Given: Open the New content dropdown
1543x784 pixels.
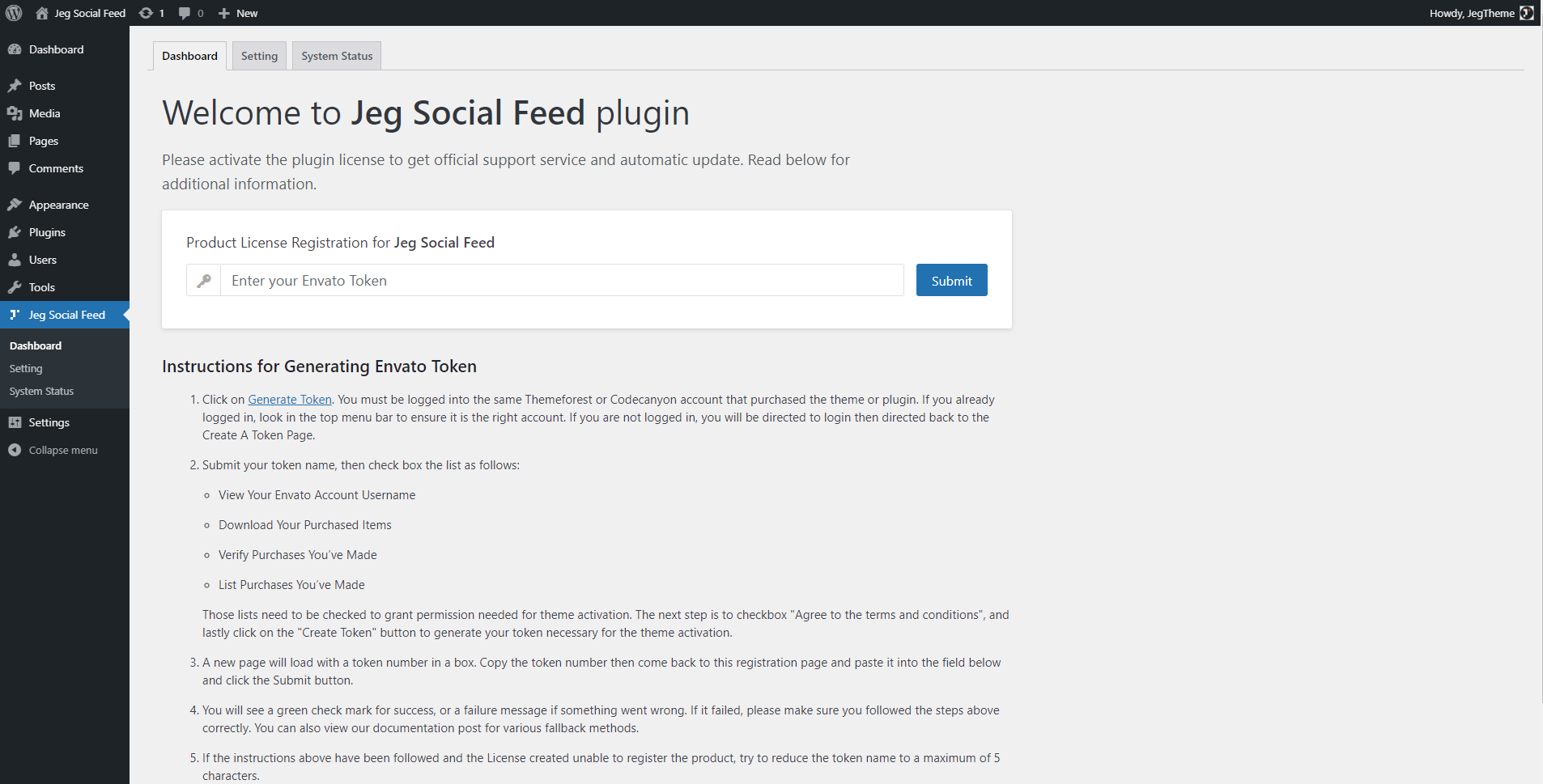Looking at the screenshot, I should point(239,13).
